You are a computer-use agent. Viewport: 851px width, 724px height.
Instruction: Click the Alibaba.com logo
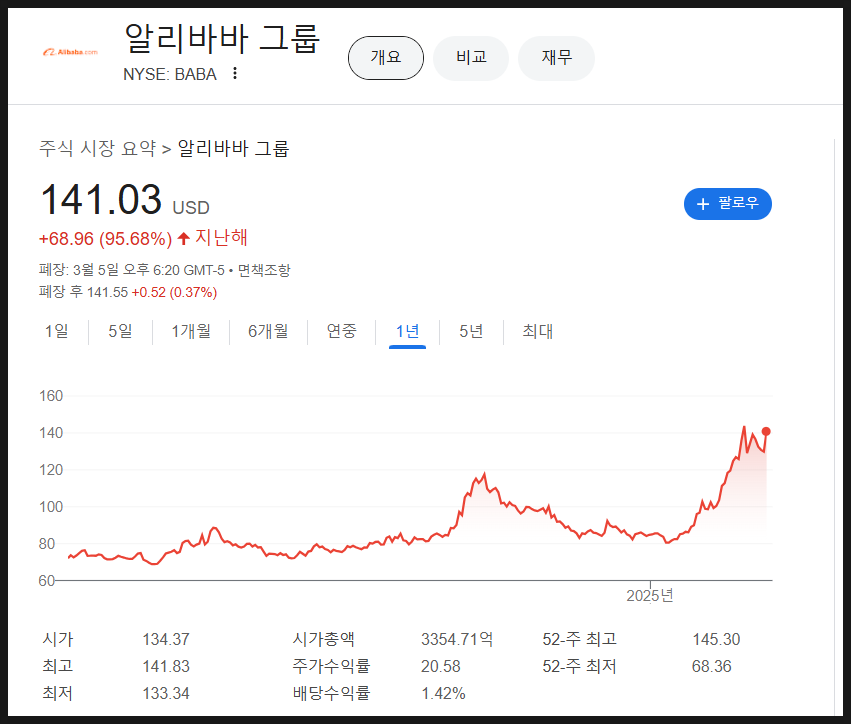click(71, 52)
